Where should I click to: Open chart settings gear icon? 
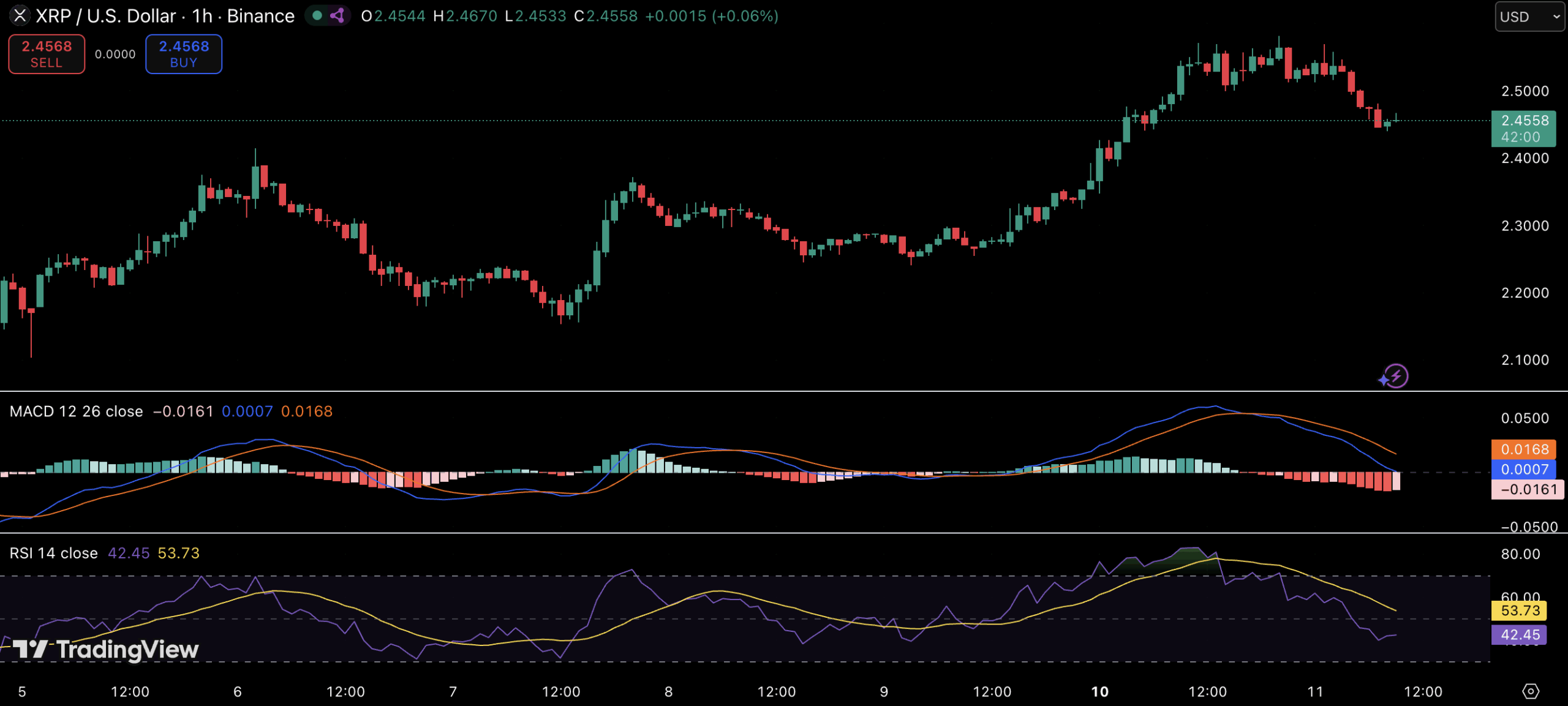1530,691
